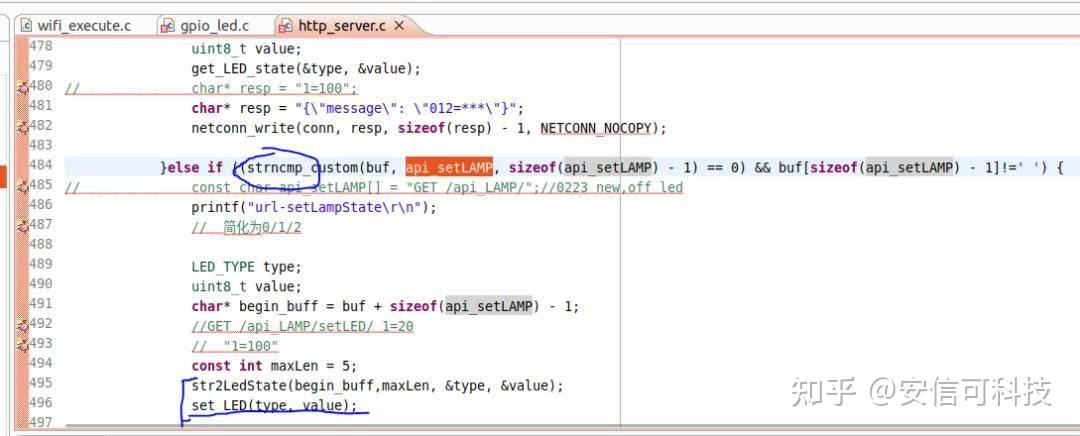The width and height of the screenshot is (1080, 436).
Task: Switch to the wifi_execute.c tab
Action: [x=83, y=26]
